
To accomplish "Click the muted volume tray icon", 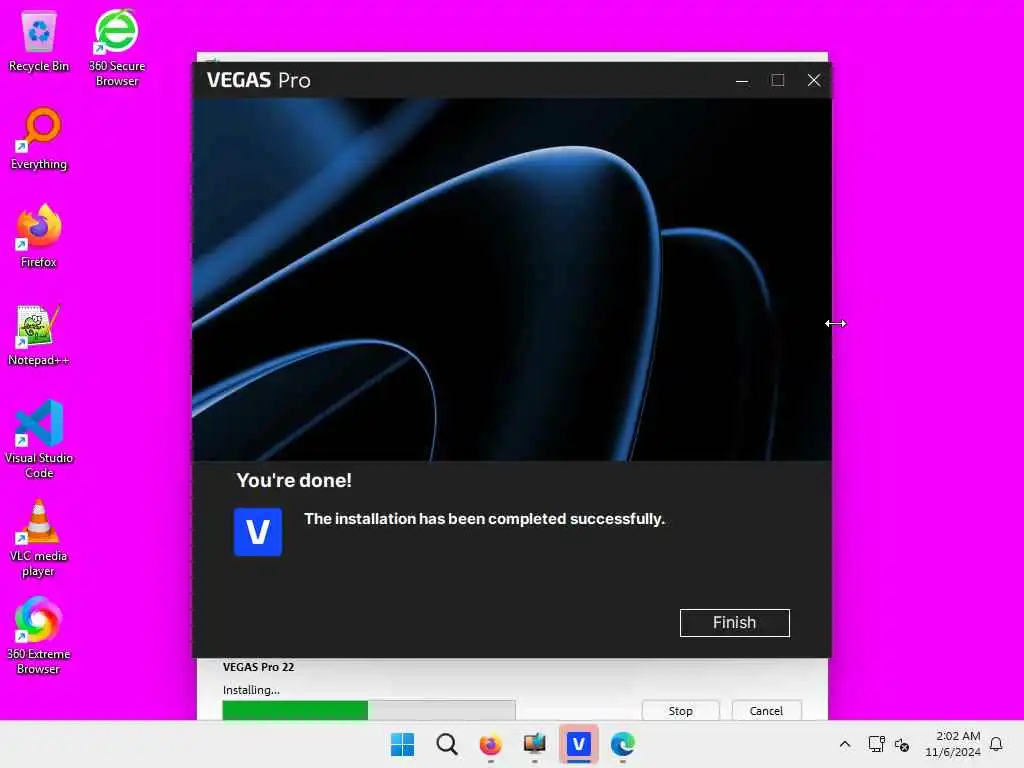I will coord(902,744).
